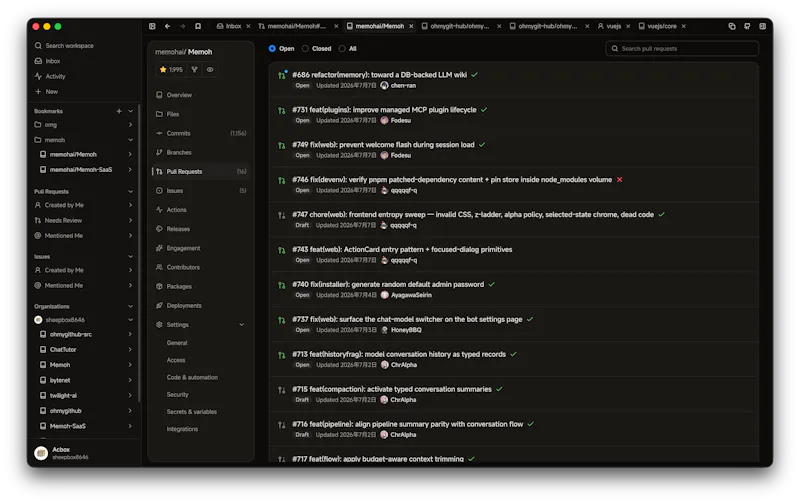800x503 pixels.
Task: Click green check status on PR #740
Action: click(491, 284)
